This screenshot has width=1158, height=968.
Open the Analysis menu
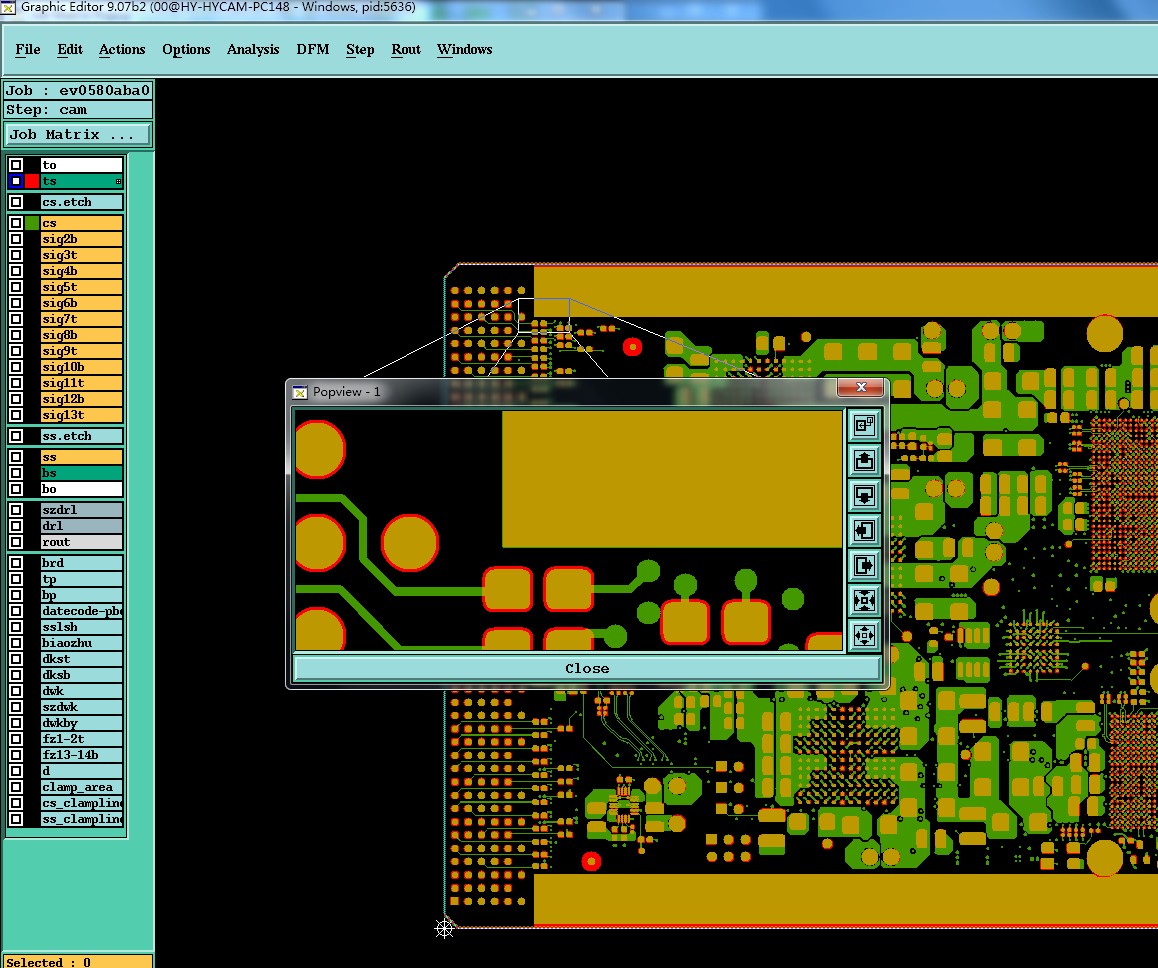(x=253, y=50)
